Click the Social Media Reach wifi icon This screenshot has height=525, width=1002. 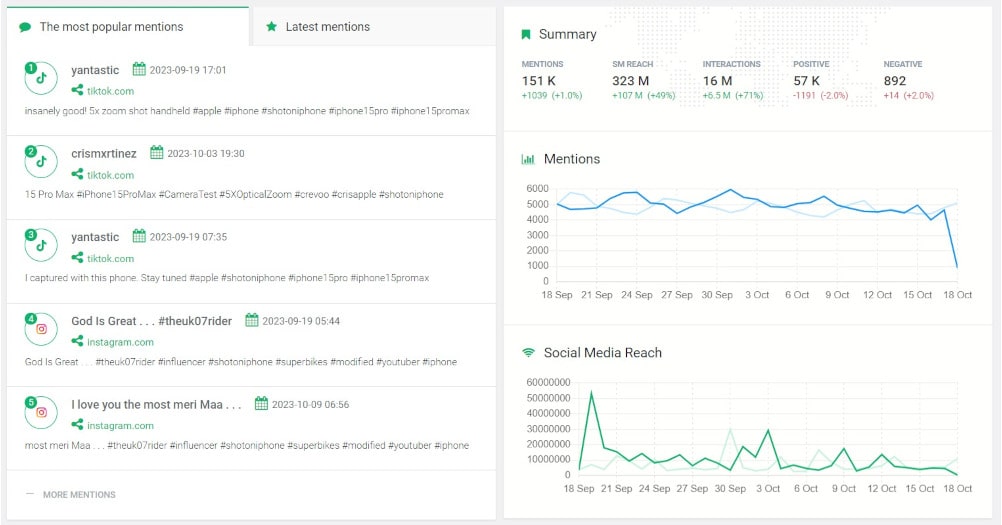(x=528, y=353)
